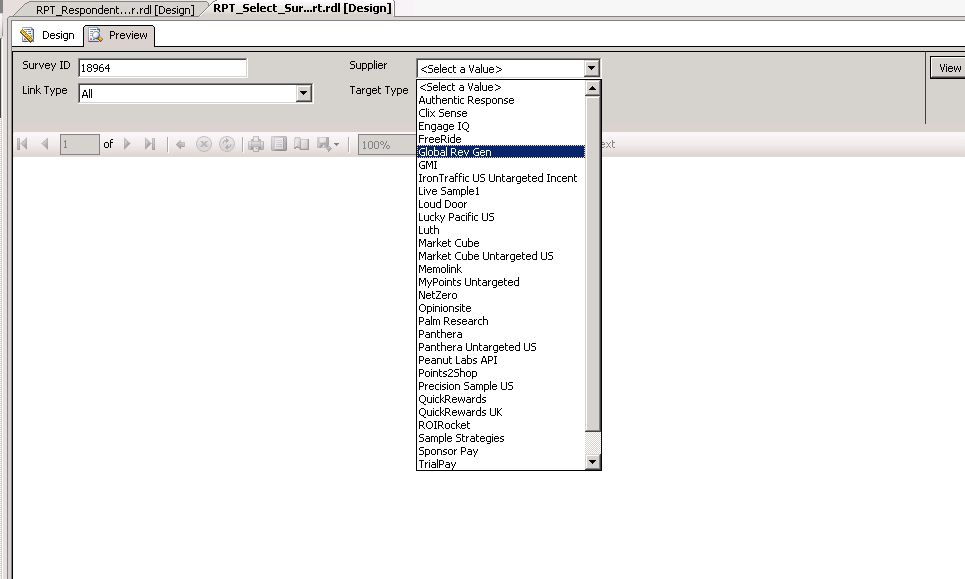Select IronTraffic US Untargeted Incent
This screenshot has width=965, height=579.
pos(500,178)
